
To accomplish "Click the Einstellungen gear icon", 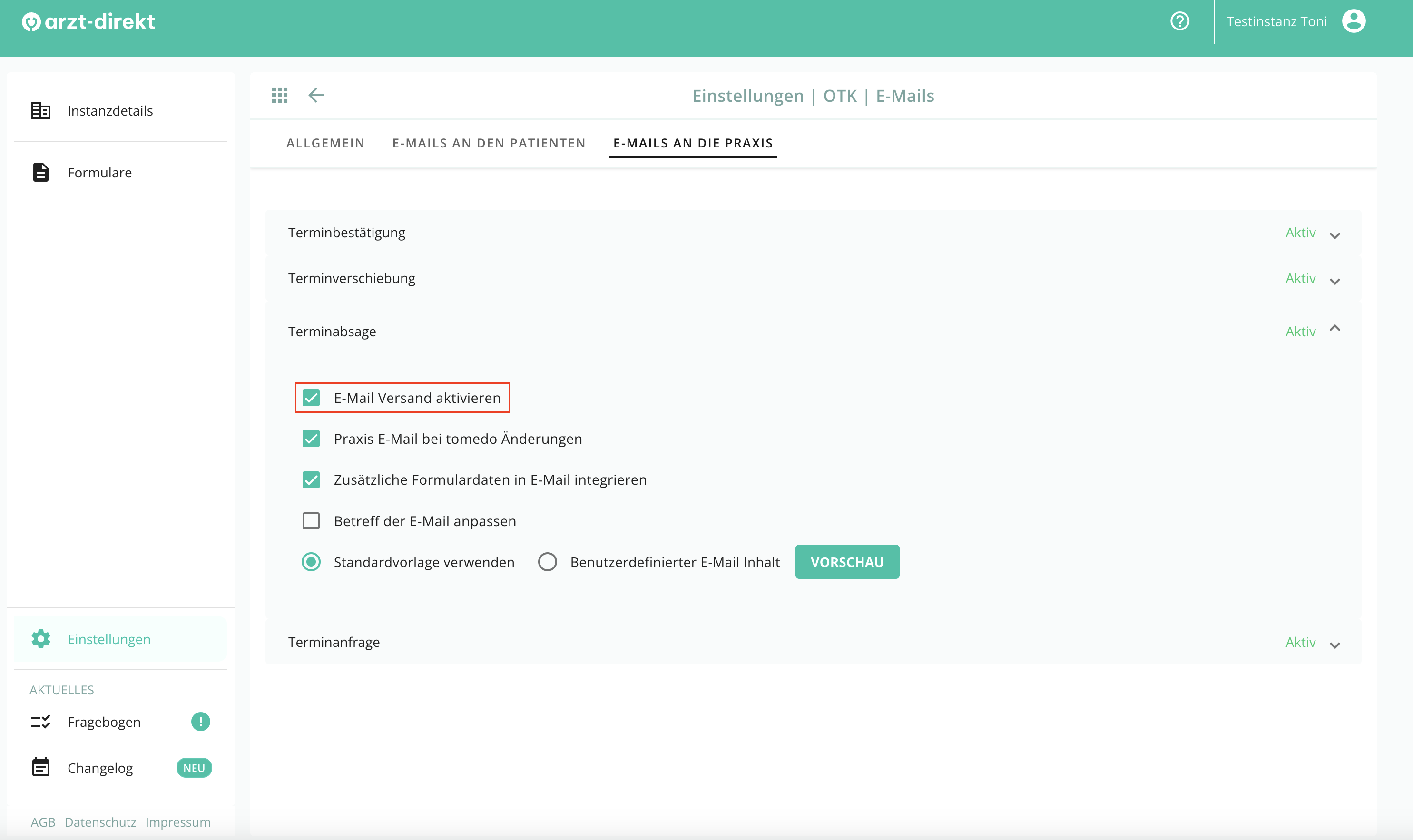I will click(41, 639).
